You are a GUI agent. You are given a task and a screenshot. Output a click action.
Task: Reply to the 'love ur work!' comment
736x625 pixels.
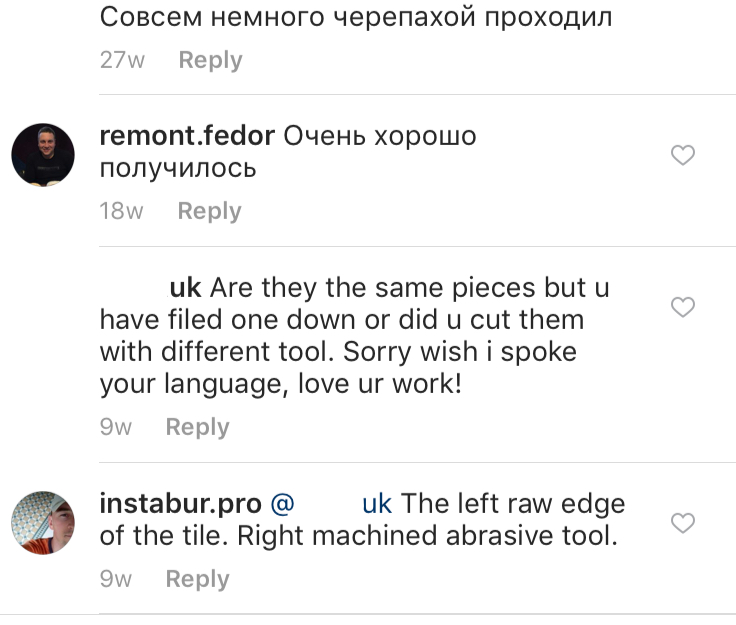[198, 427]
